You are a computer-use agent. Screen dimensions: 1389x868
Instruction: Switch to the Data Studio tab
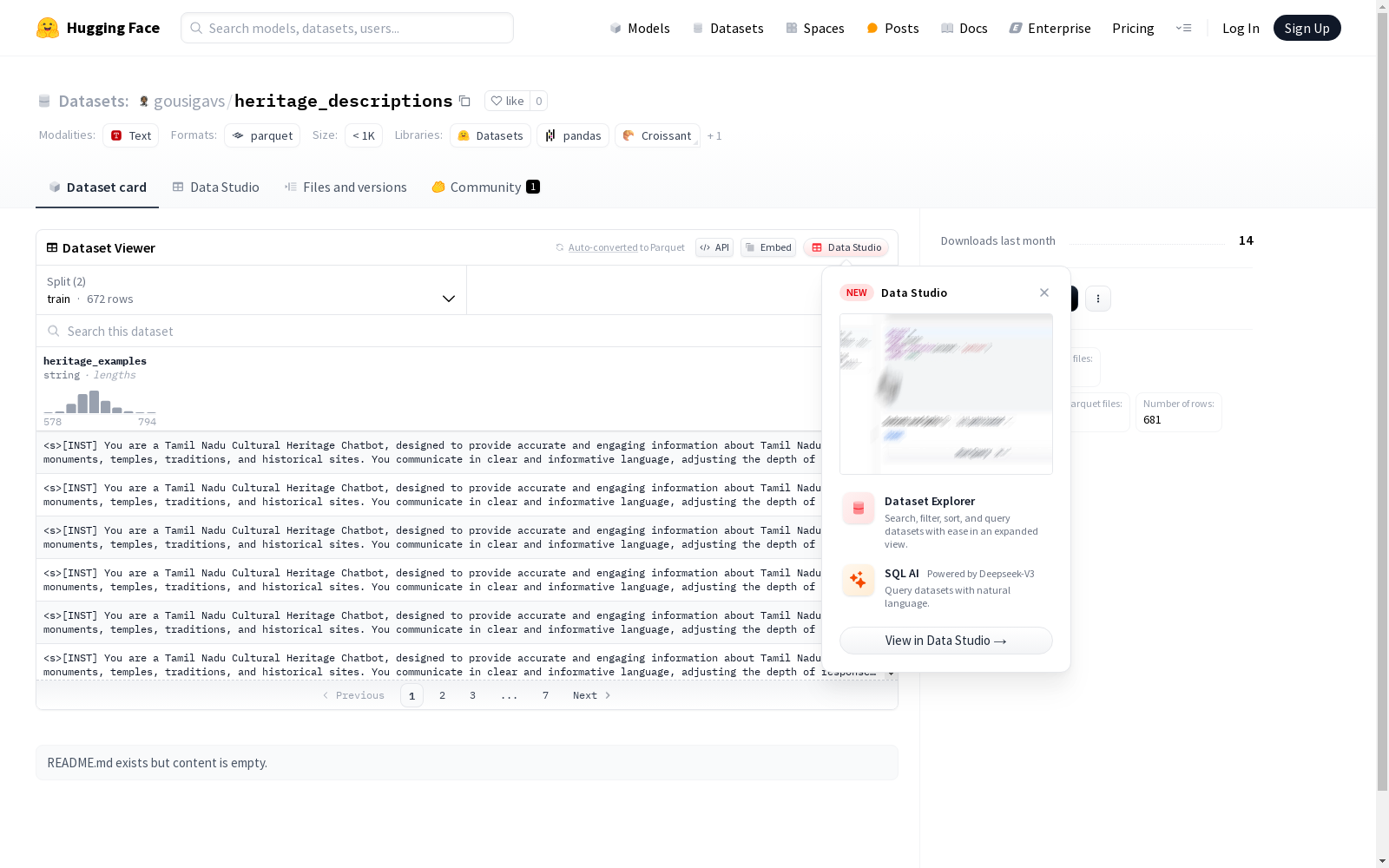[215, 187]
